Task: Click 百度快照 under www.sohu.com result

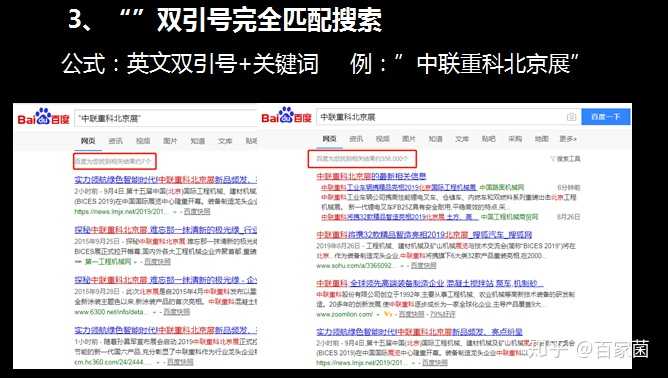Action: tap(423, 265)
